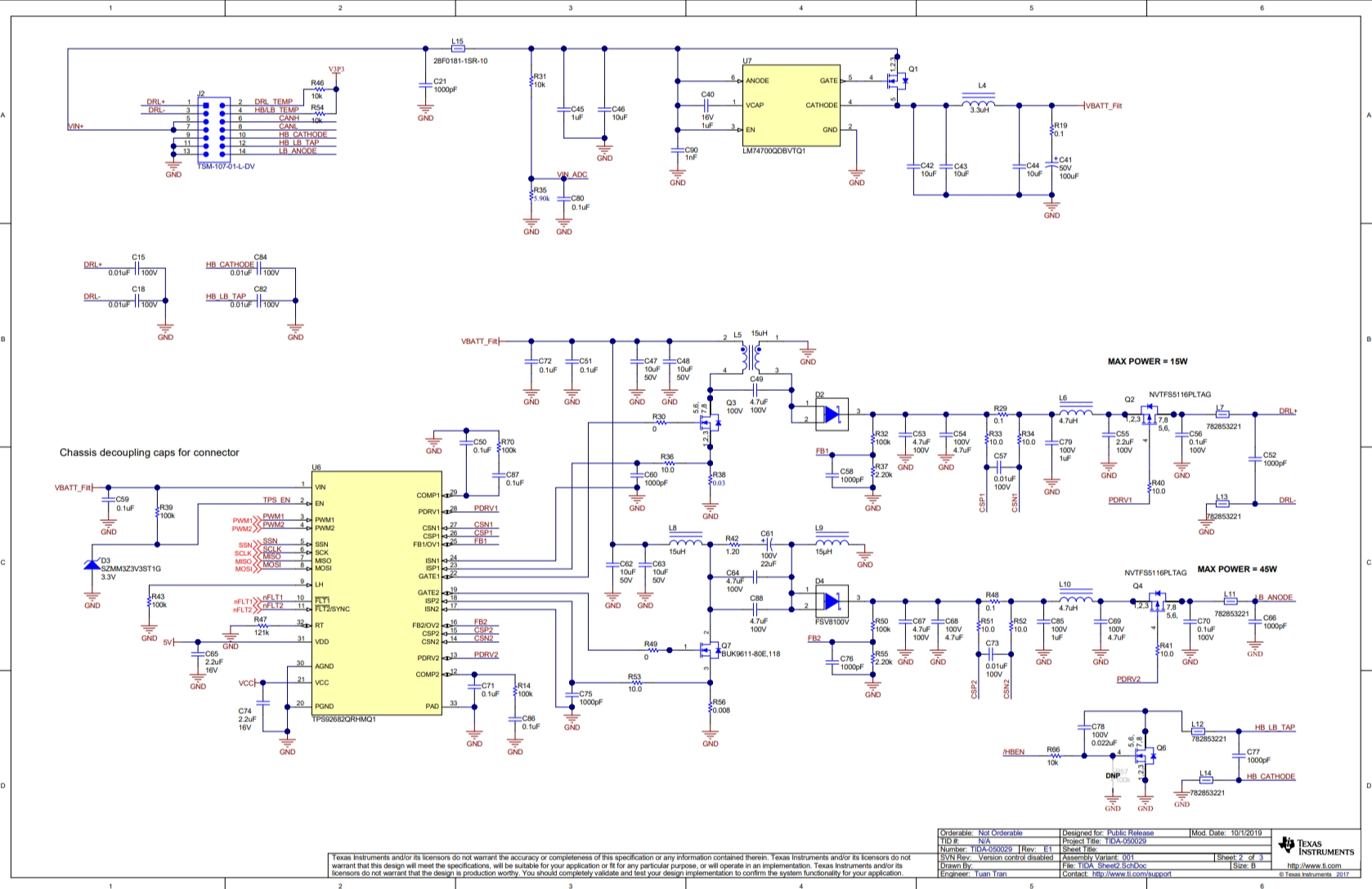Click the L15 28F0181-1SR-10 ferrite bead

pyautogui.click(x=458, y=48)
